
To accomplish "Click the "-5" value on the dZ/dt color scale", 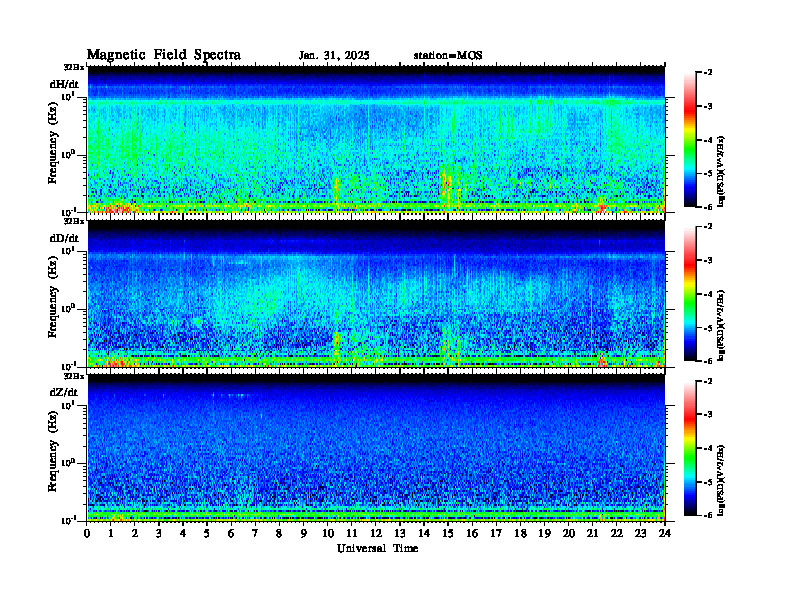I will [x=708, y=482].
